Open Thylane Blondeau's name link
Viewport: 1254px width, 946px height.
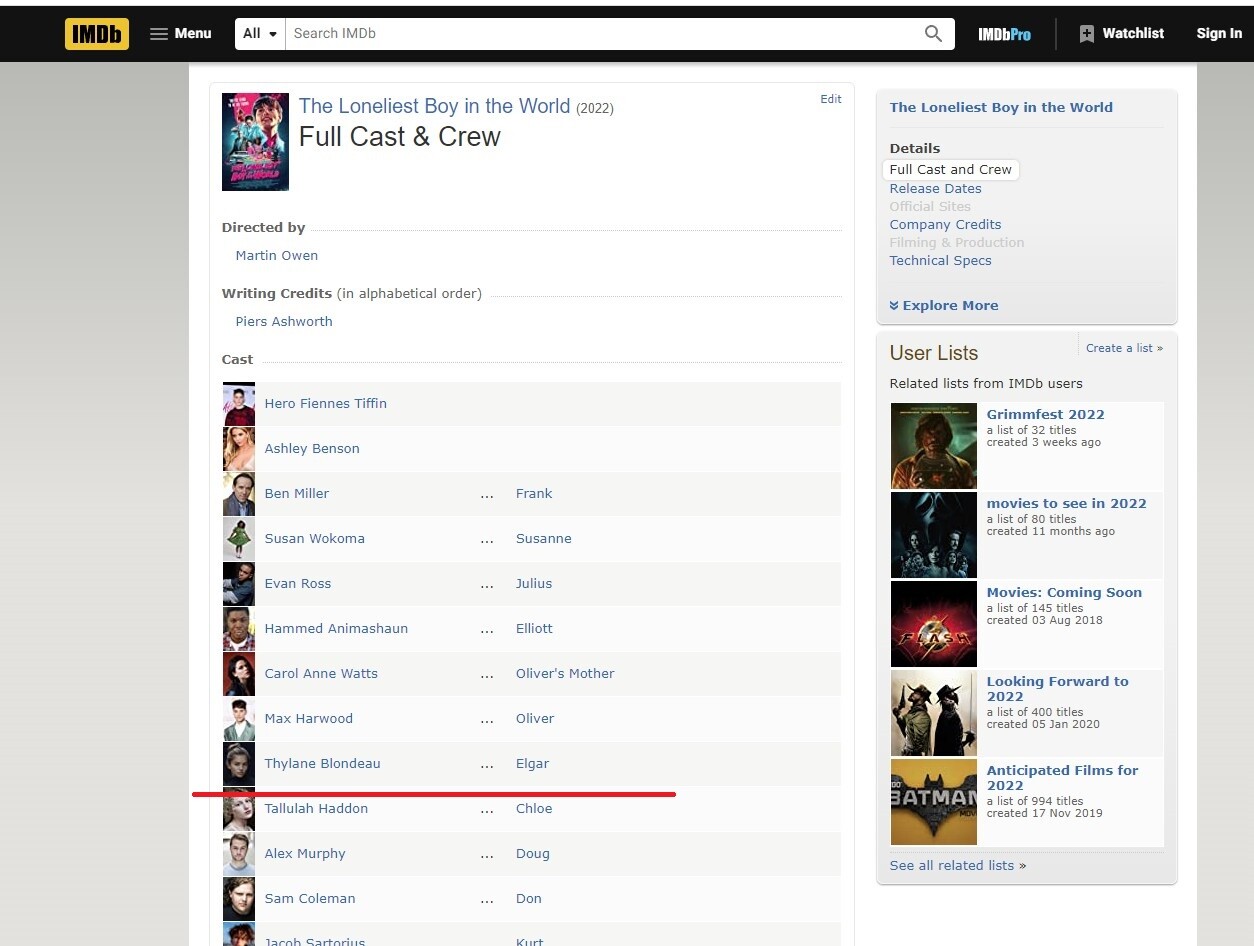point(322,763)
